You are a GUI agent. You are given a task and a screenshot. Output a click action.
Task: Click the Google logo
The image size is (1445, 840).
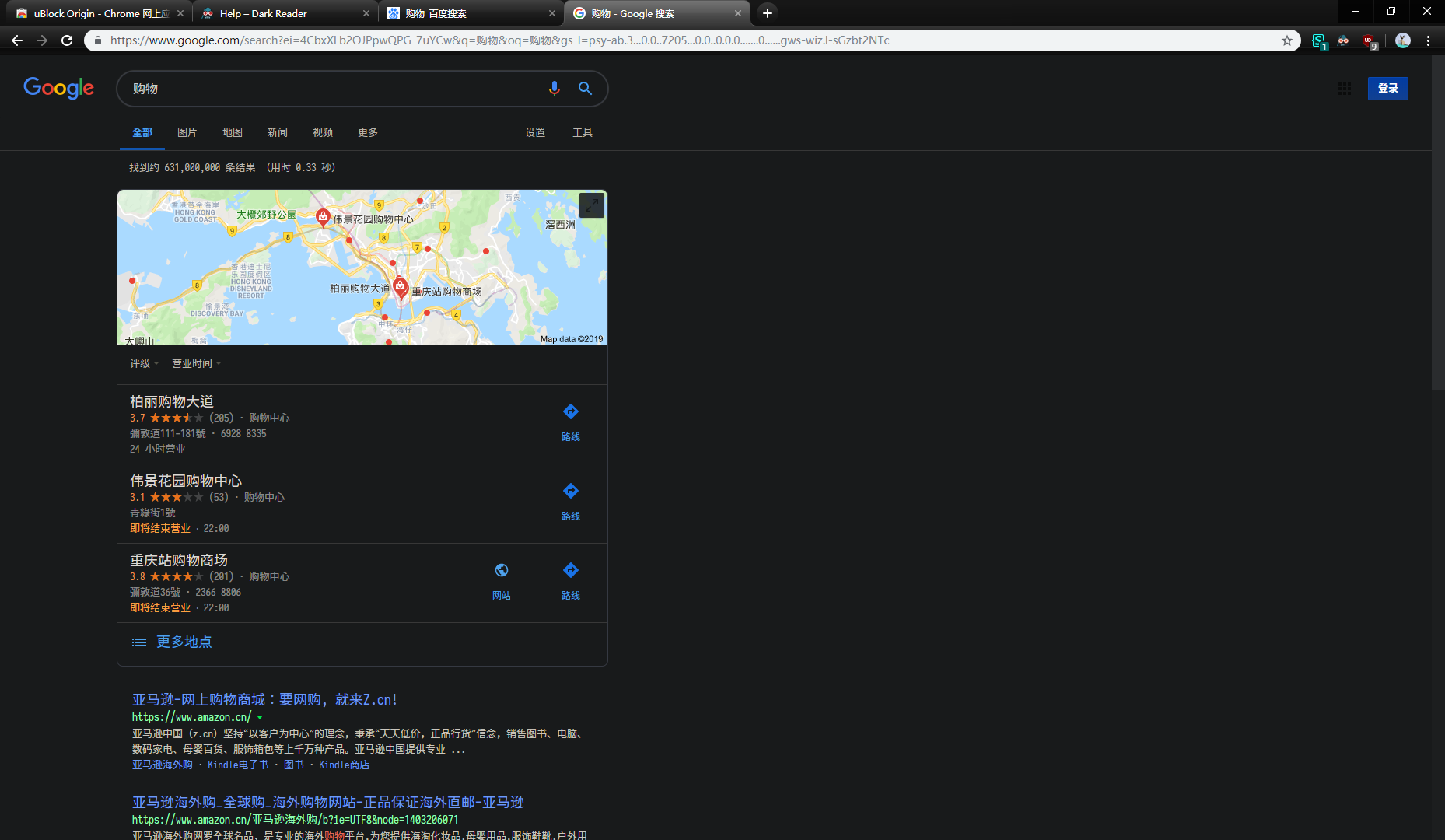tap(58, 89)
